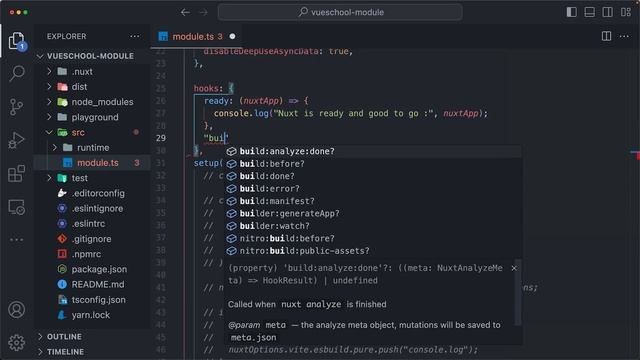
Task: Show additional activity bar views ellipsis
Action: pos(17,240)
